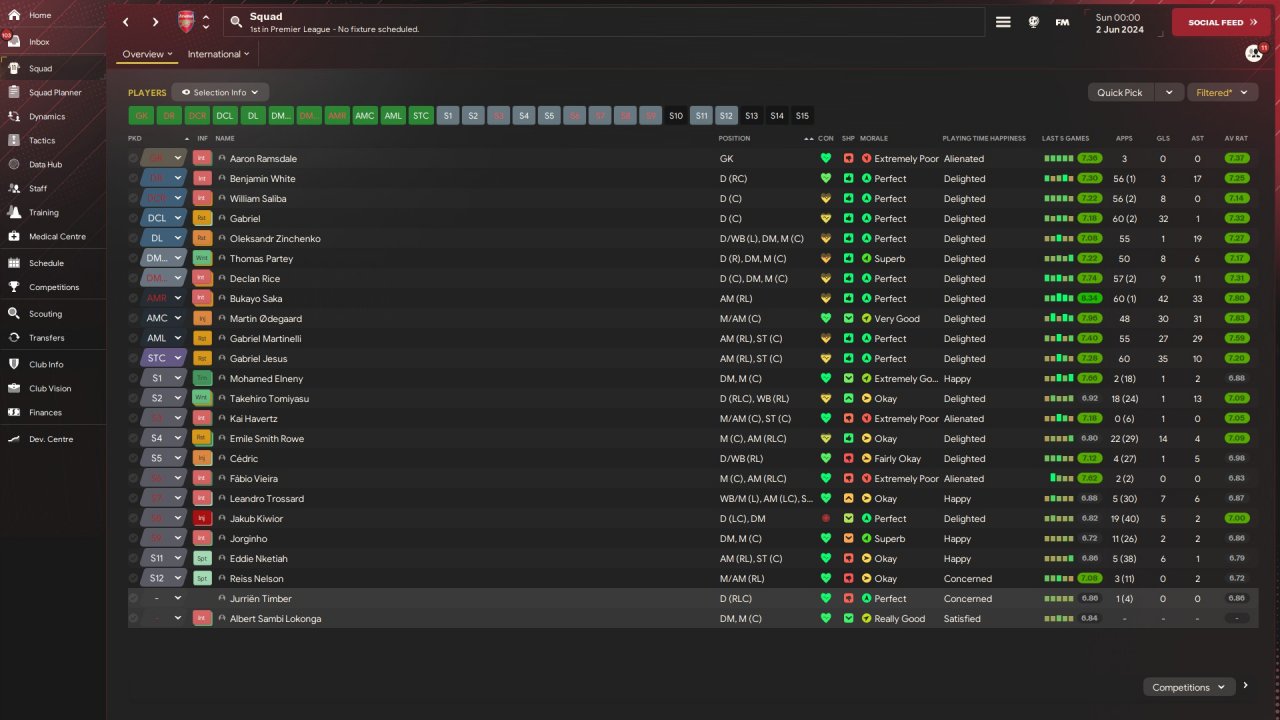Select the AMC position pill
This screenshot has height=720, width=1280.
pyautogui.click(x=365, y=116)
